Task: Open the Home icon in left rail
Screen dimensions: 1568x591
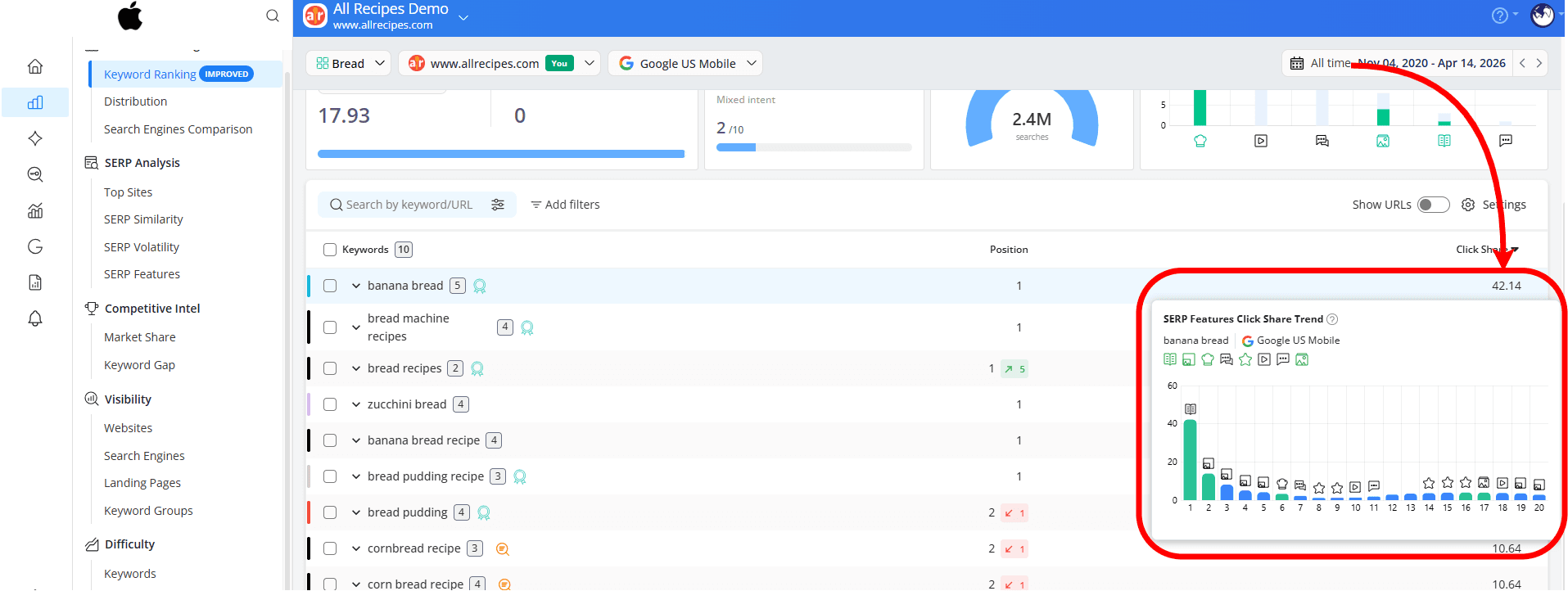Action: 35,66
